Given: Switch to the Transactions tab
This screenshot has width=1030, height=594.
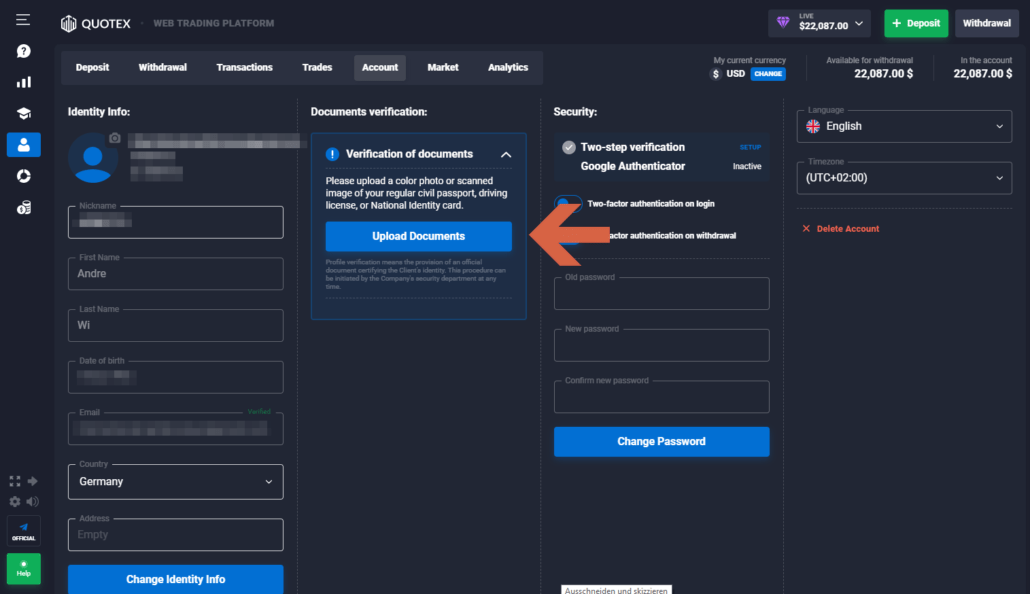Looking at the screenshot, I should pyautogui.click(x=244, y=67).
